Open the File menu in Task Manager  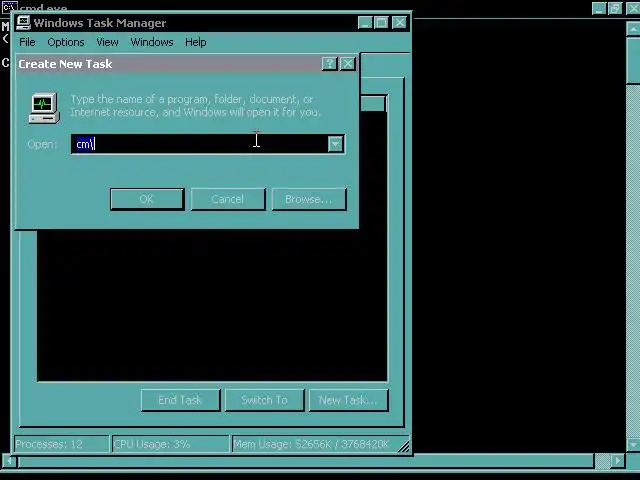[27, 42]
